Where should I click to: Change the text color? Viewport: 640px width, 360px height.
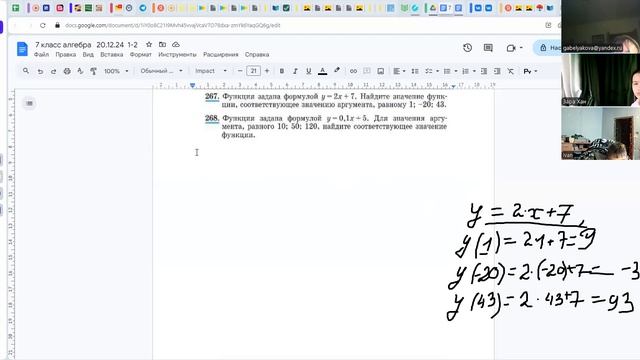tap(322, 71)
